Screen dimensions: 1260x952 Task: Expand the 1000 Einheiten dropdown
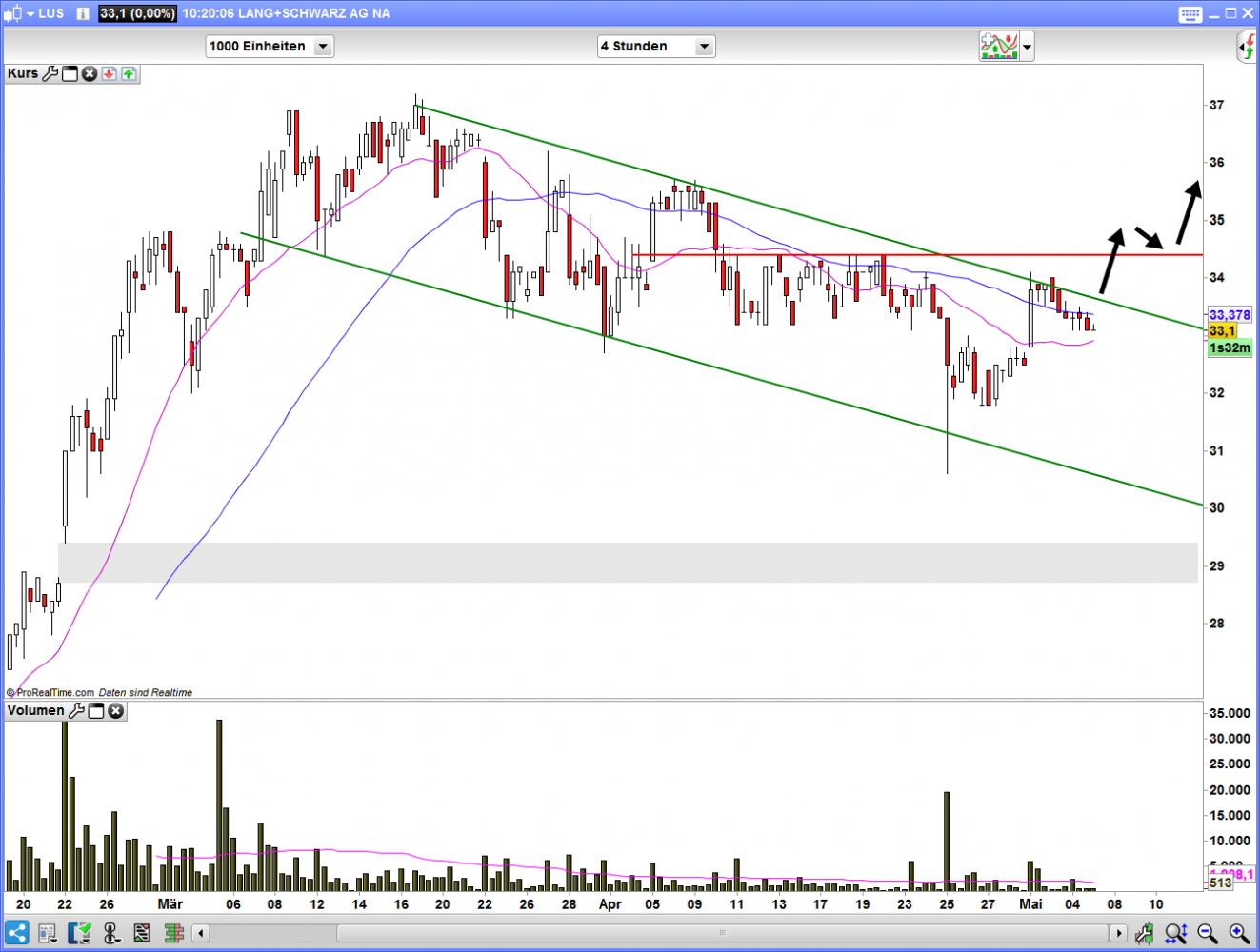[323, 46]
